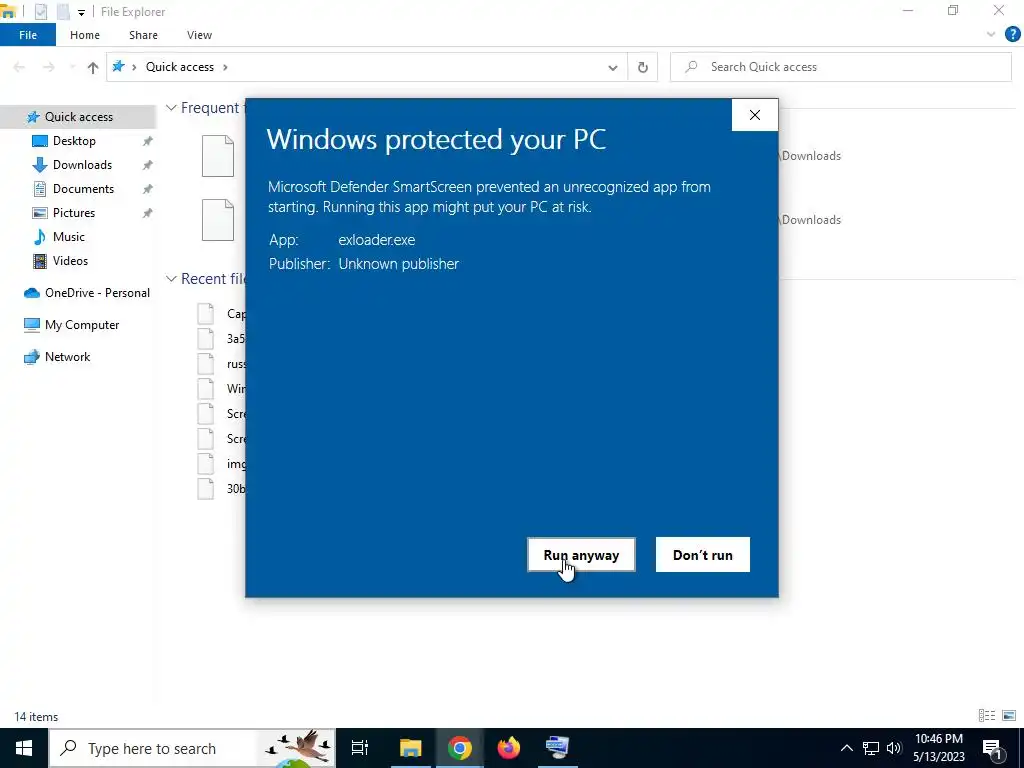The height and width of the screenshot is (768, 1024).
Task: Open the notification center icon
Action: [993, 748]
